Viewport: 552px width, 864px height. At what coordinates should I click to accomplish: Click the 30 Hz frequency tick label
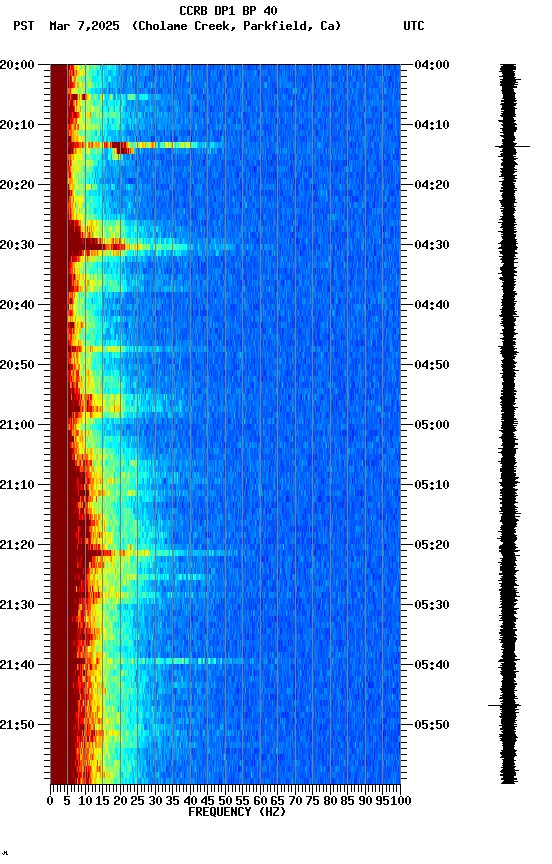pos(155,801)
